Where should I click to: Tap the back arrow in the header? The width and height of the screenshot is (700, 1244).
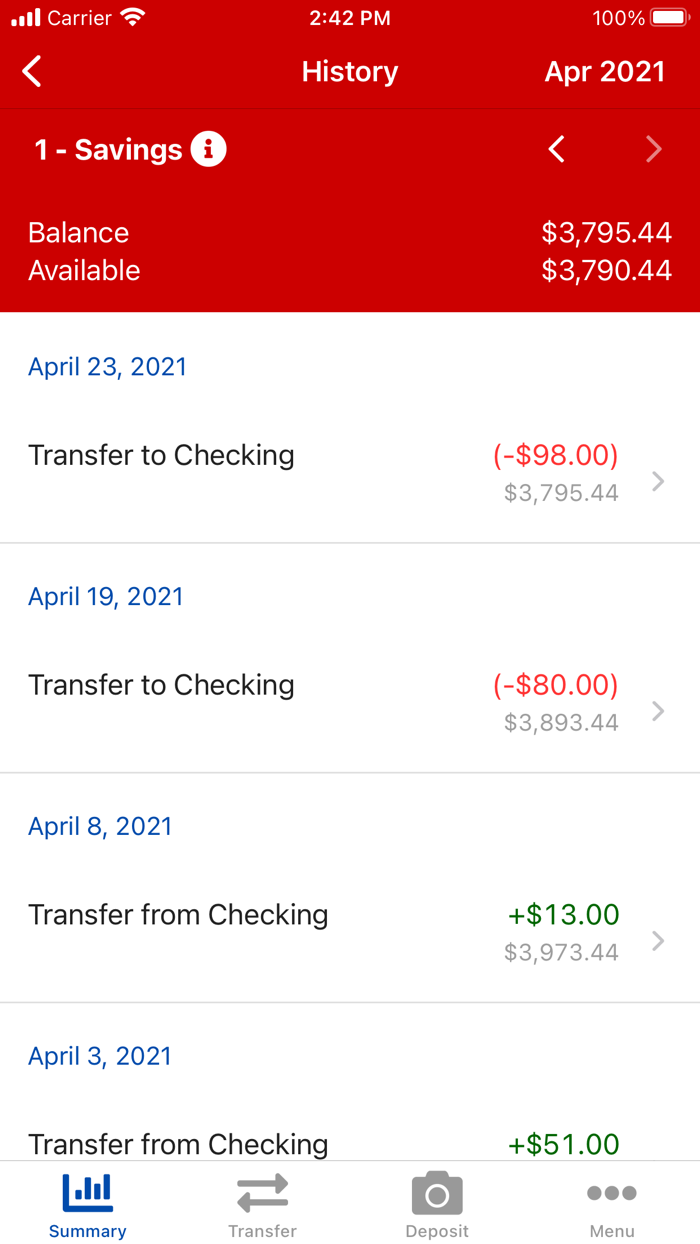[31, 71]
